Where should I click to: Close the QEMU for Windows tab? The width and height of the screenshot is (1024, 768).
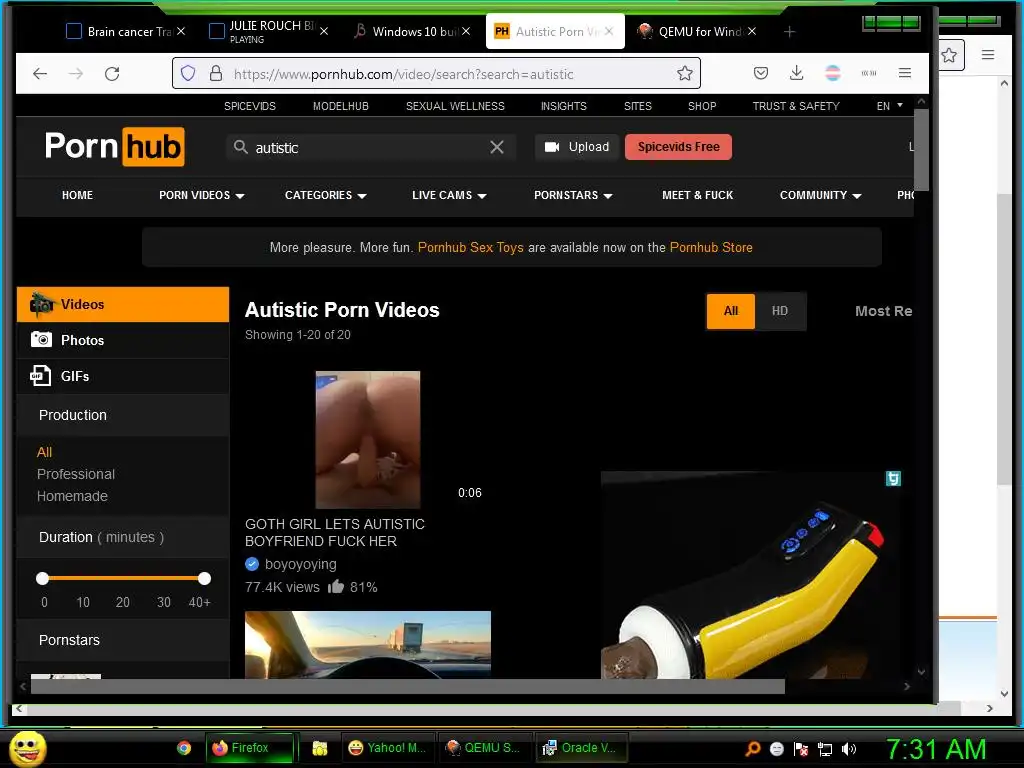(752, 31)
